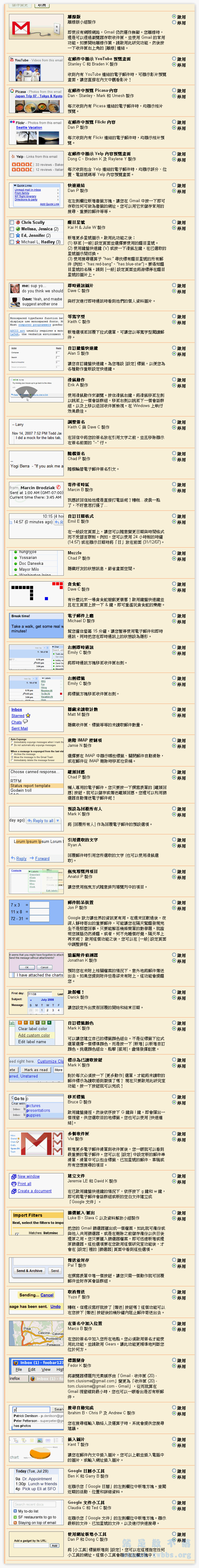Disable the 進階 IMAP 控制項 lab
Screen dimensions: 199x1568
point(173,747)
